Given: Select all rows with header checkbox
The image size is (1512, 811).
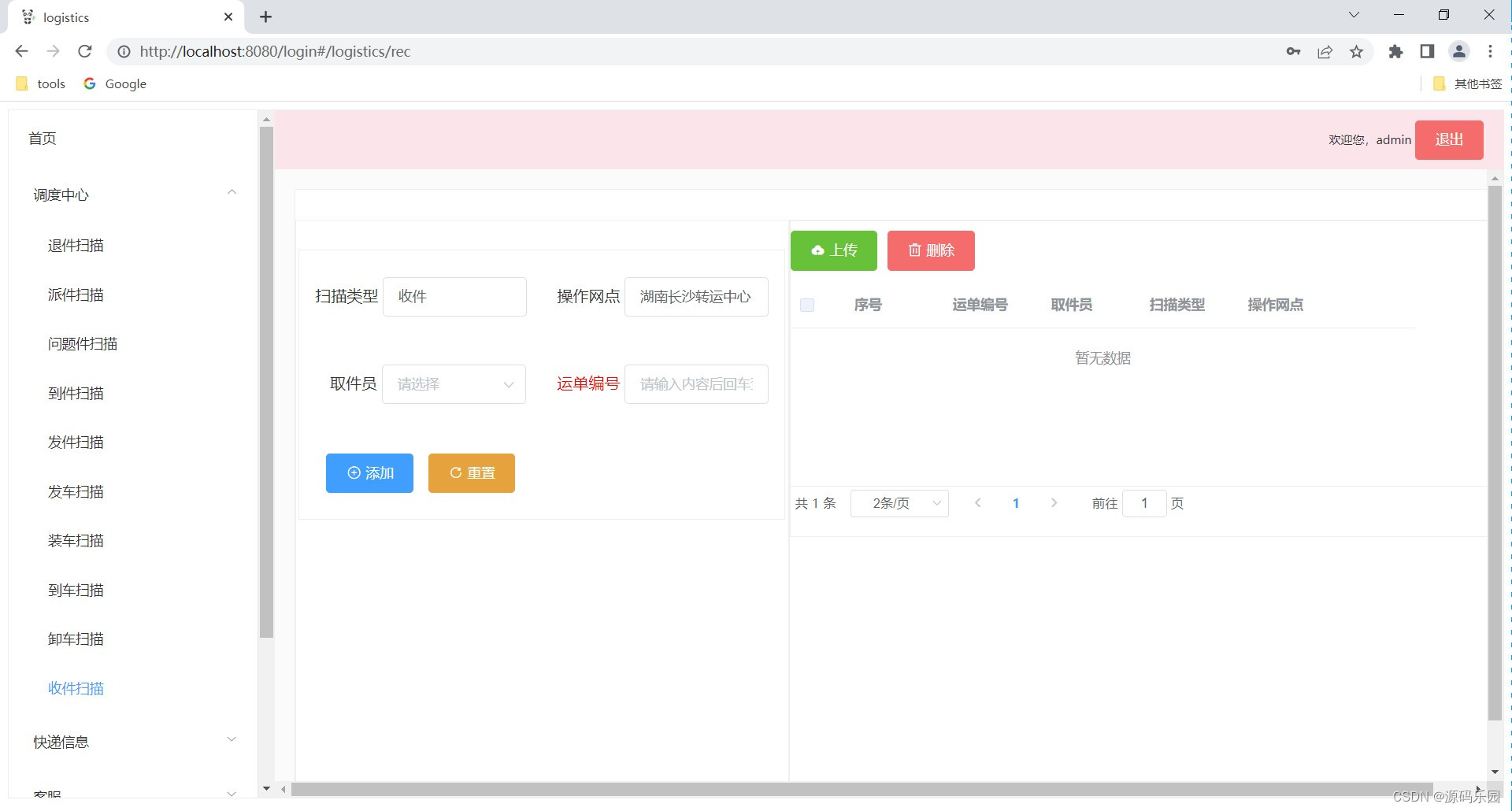Looking at the screenshot, I should 807,305.
